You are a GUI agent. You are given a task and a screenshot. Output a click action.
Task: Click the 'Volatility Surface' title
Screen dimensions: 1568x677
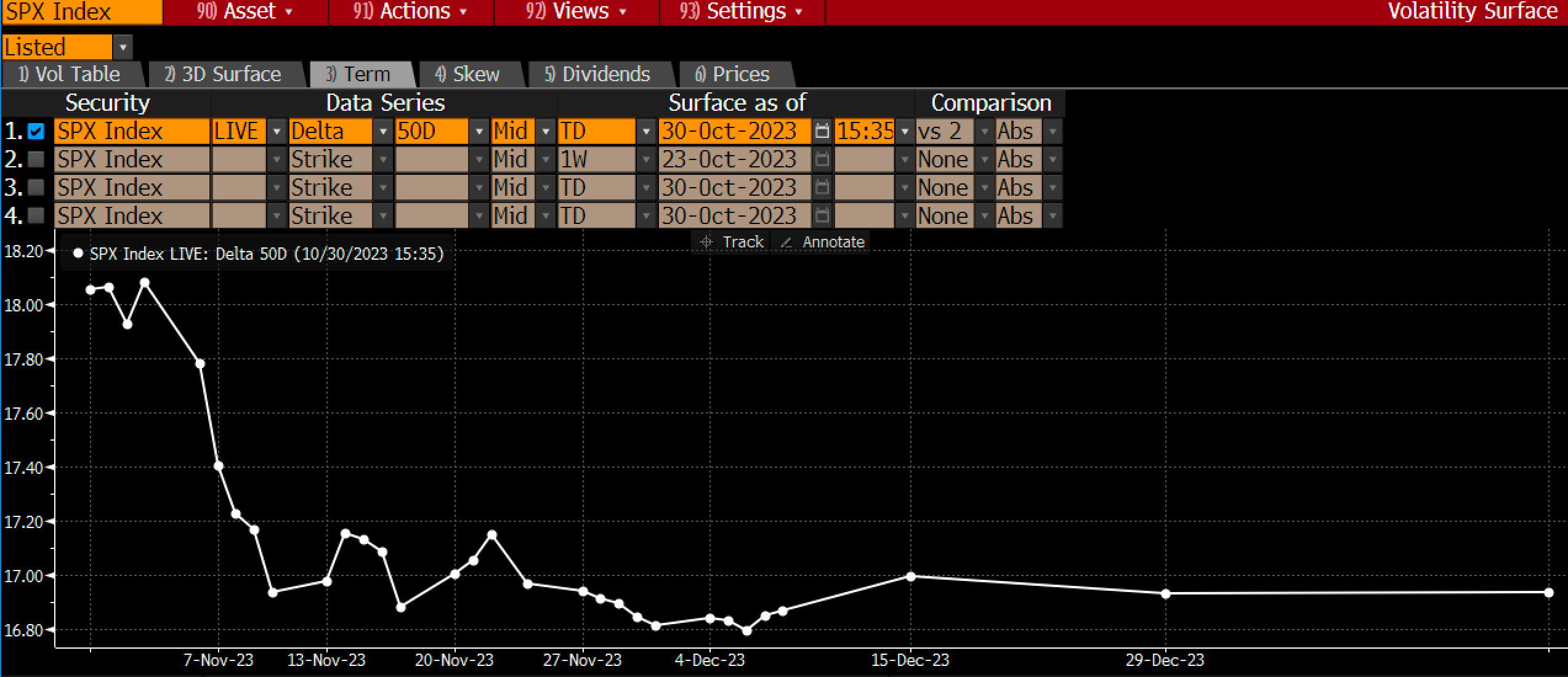click(x=1472, y=12)
